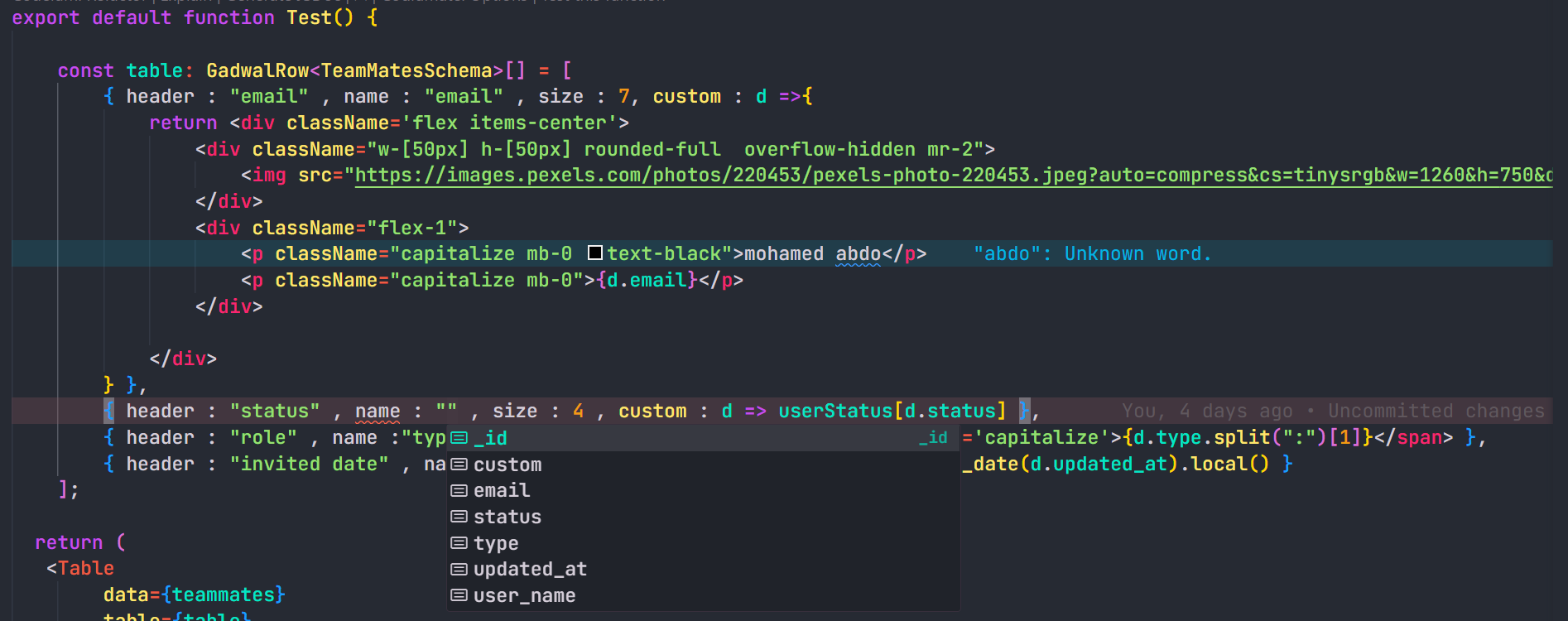Click the size value 7
Screen dimensions: 1568x621
click(624, 96)
